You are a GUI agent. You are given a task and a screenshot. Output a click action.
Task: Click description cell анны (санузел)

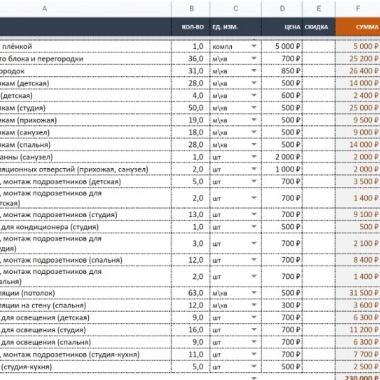[86, 157]
